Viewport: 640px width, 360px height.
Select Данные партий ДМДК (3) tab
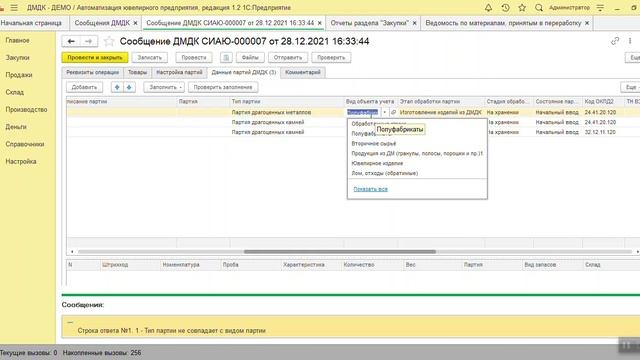[x=244, y=72]
